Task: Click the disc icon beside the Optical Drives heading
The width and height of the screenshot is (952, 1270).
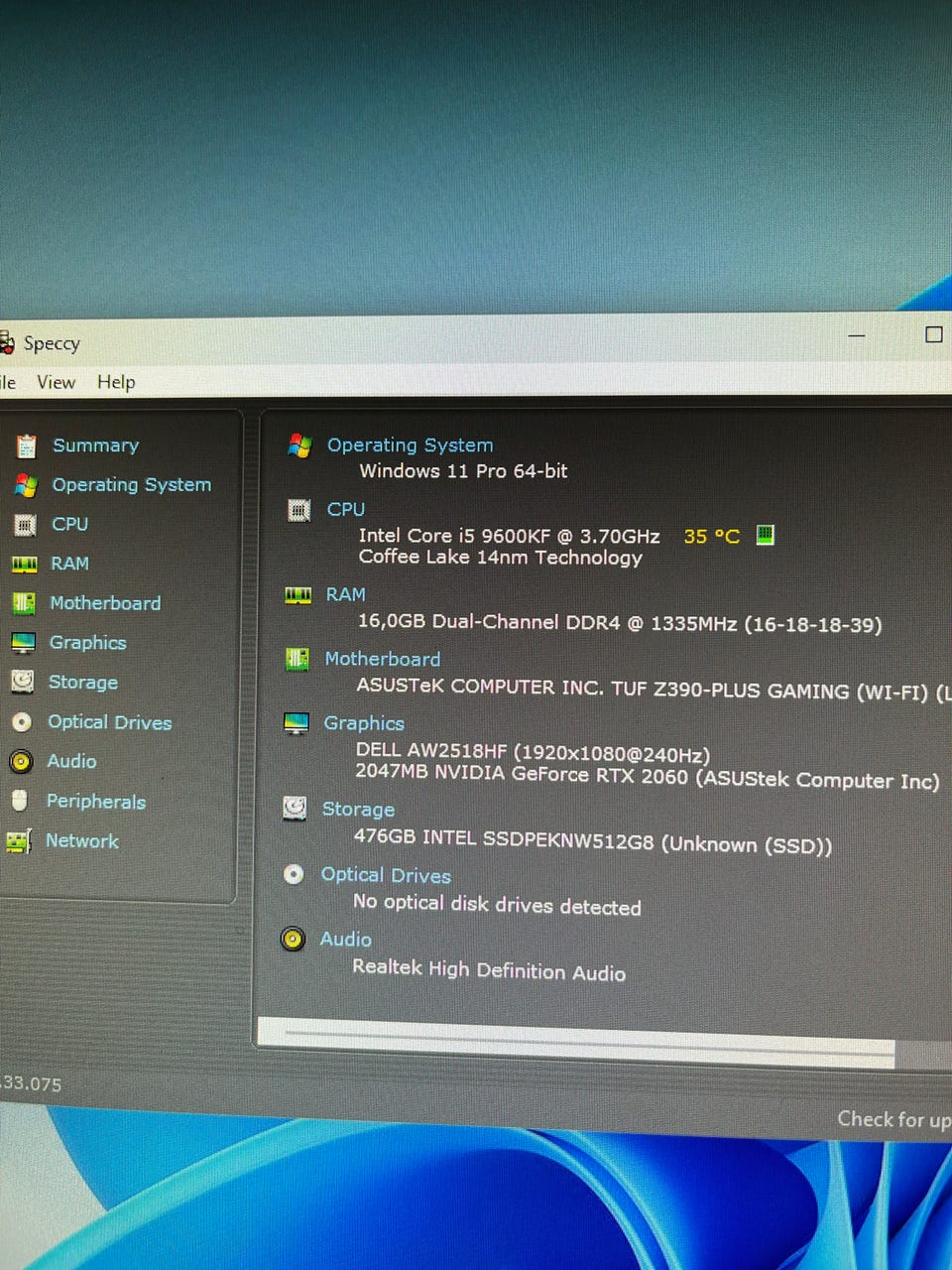Action: click(294, 874)
